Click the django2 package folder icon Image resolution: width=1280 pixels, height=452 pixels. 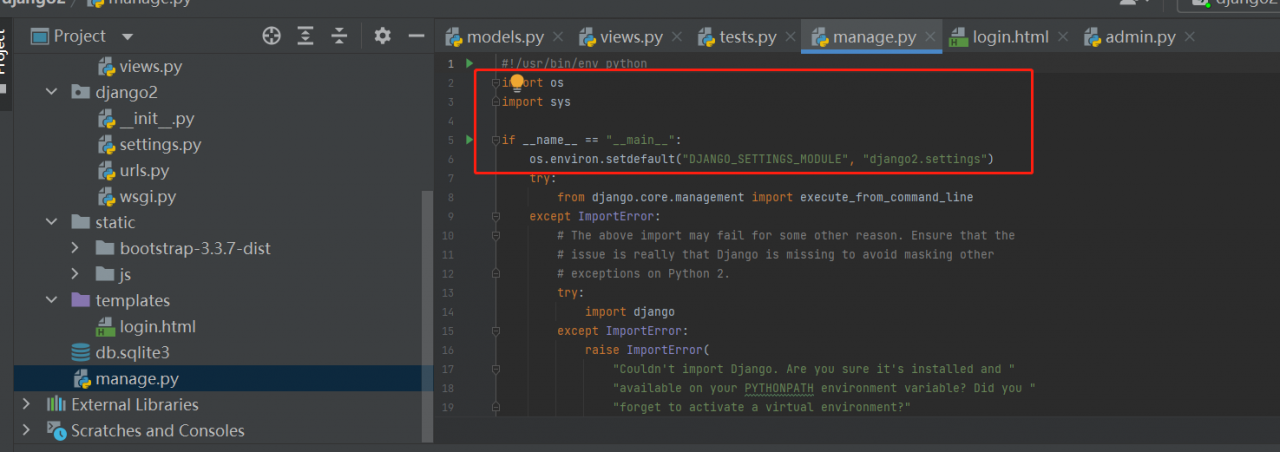[x=80, y=92]
